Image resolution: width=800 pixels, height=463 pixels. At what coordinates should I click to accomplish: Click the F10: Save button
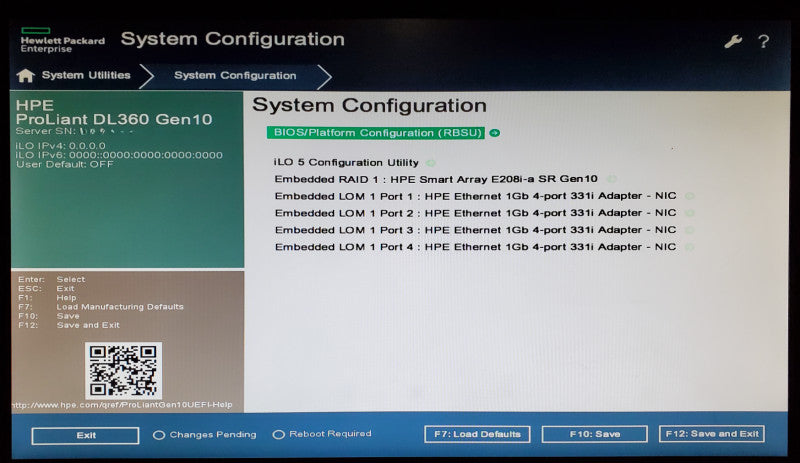click(594, 434)
